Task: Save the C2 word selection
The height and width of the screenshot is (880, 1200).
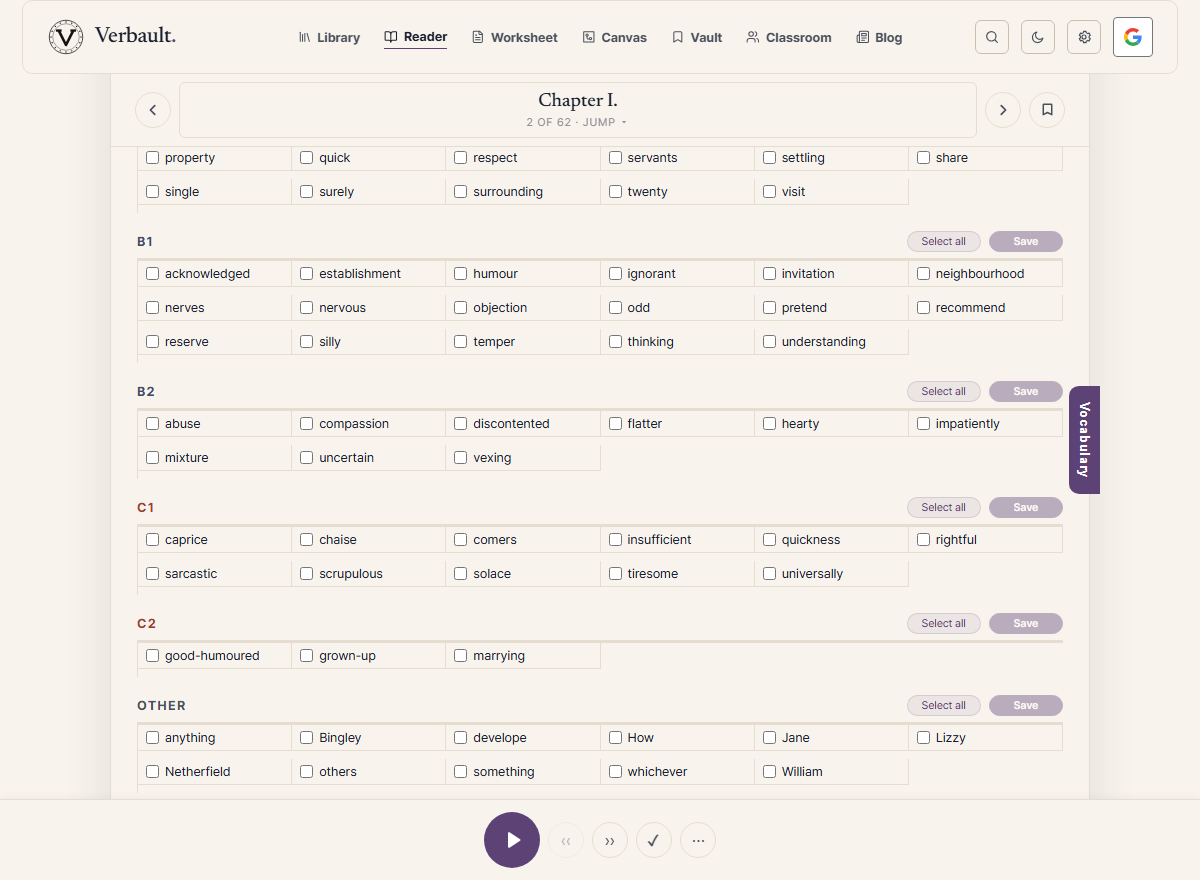Action: pyautogui.click(x=1026, y=623)
